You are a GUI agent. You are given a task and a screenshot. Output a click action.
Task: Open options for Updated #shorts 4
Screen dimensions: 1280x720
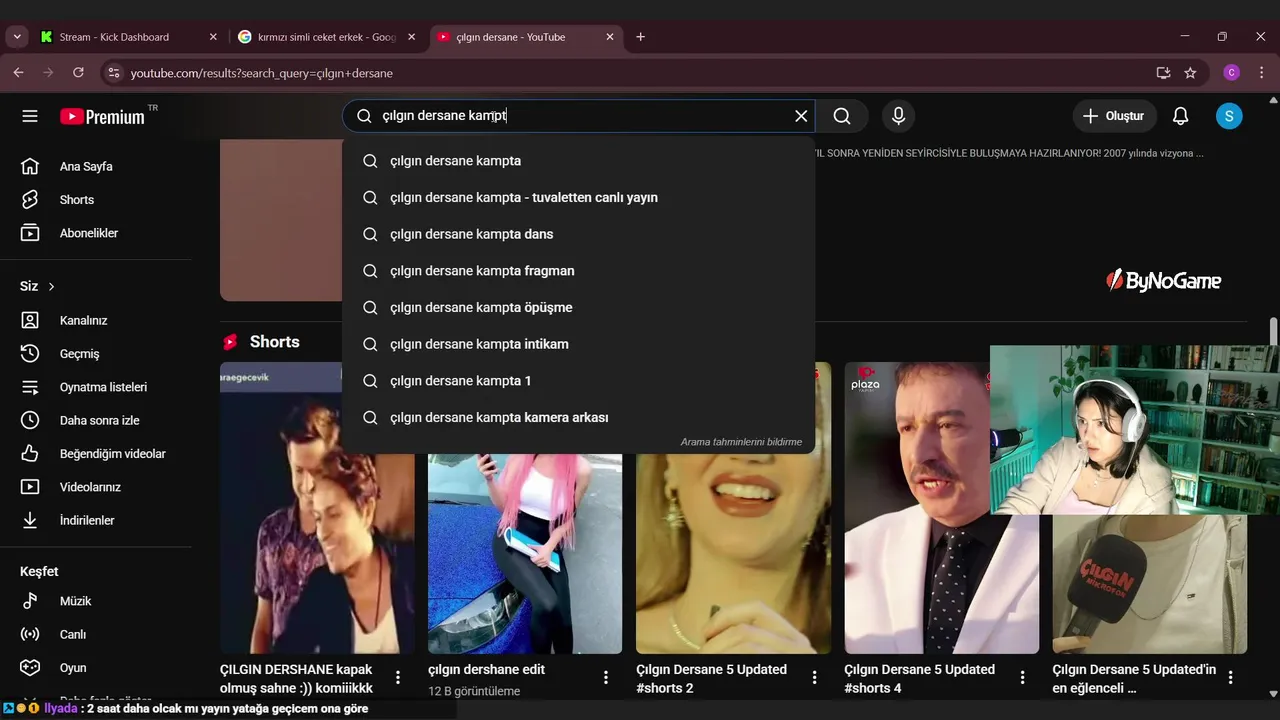(x=1022, y=677)
